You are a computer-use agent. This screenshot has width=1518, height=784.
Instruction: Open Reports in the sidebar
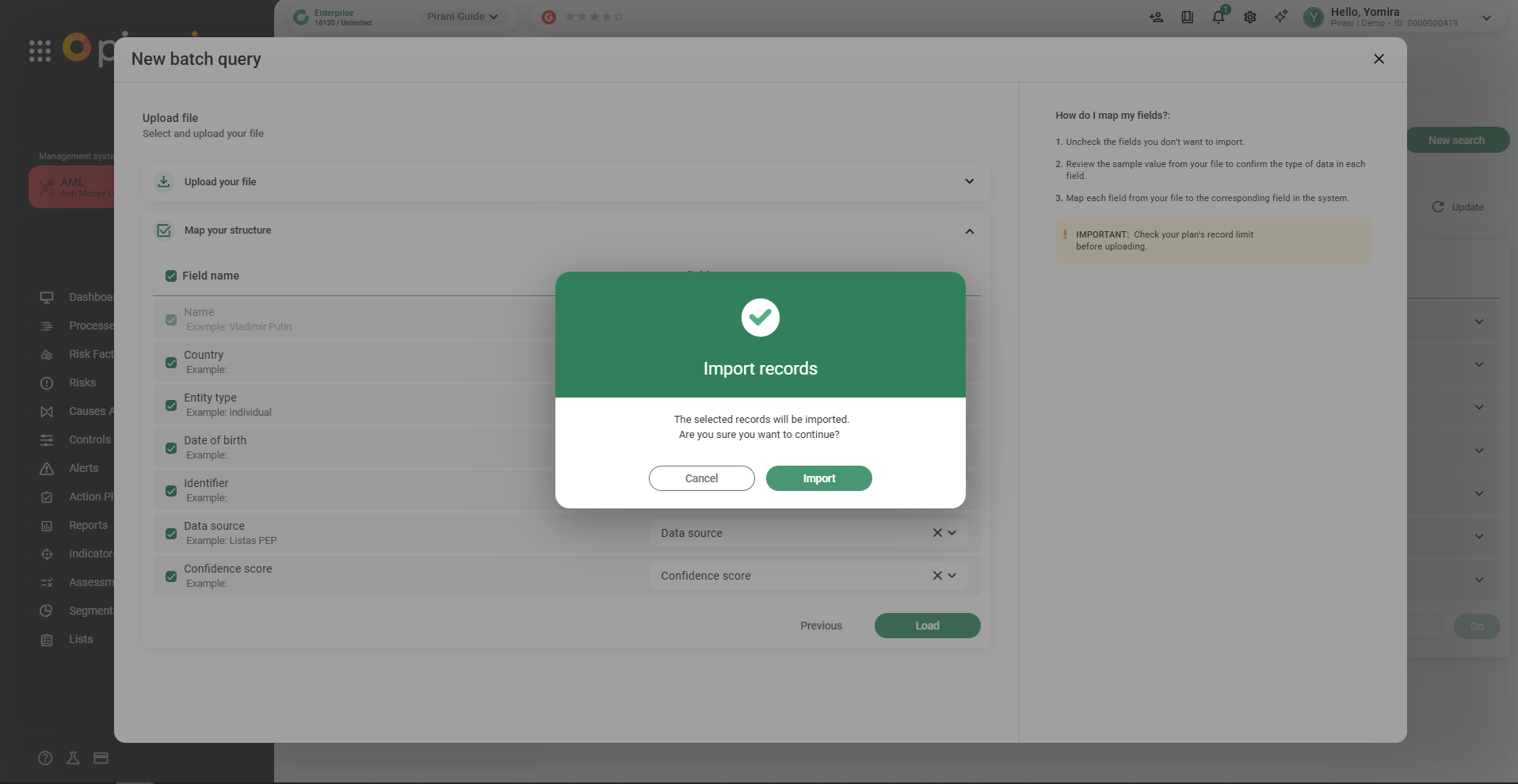pos(88,525)
